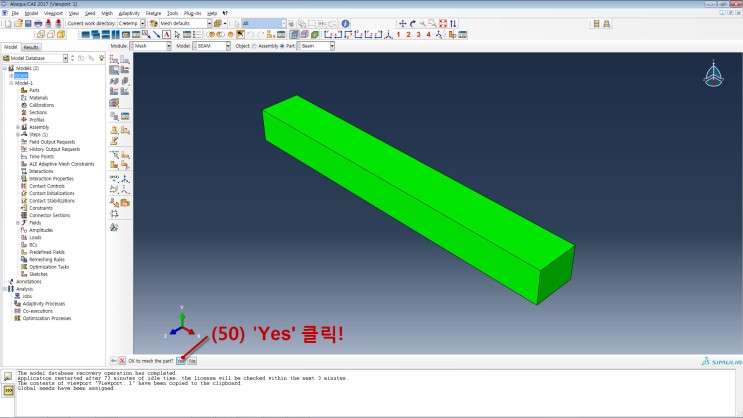The width and height of the screenshot is (743, 418).
Task: Click the Create Datum Point tool icon
Action: pyautogui.click(x=114, y=179)
